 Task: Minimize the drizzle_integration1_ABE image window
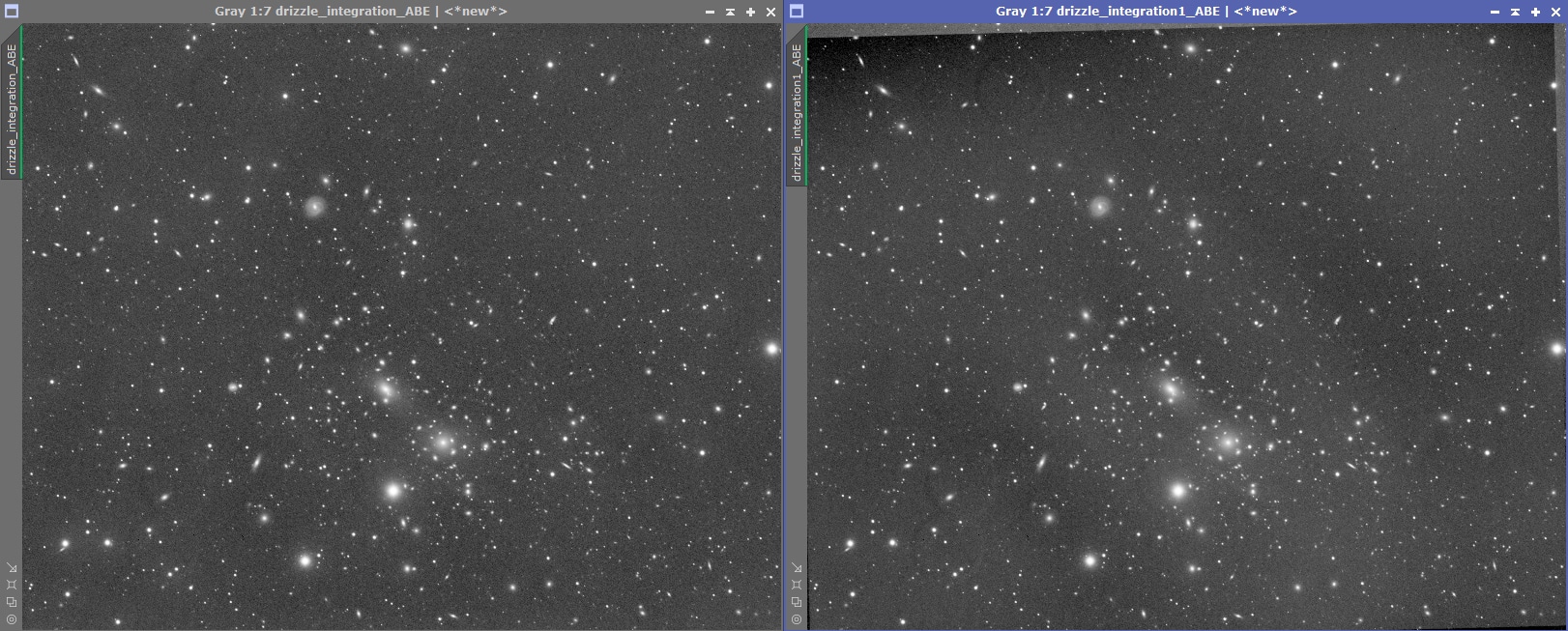(1495, 12)
